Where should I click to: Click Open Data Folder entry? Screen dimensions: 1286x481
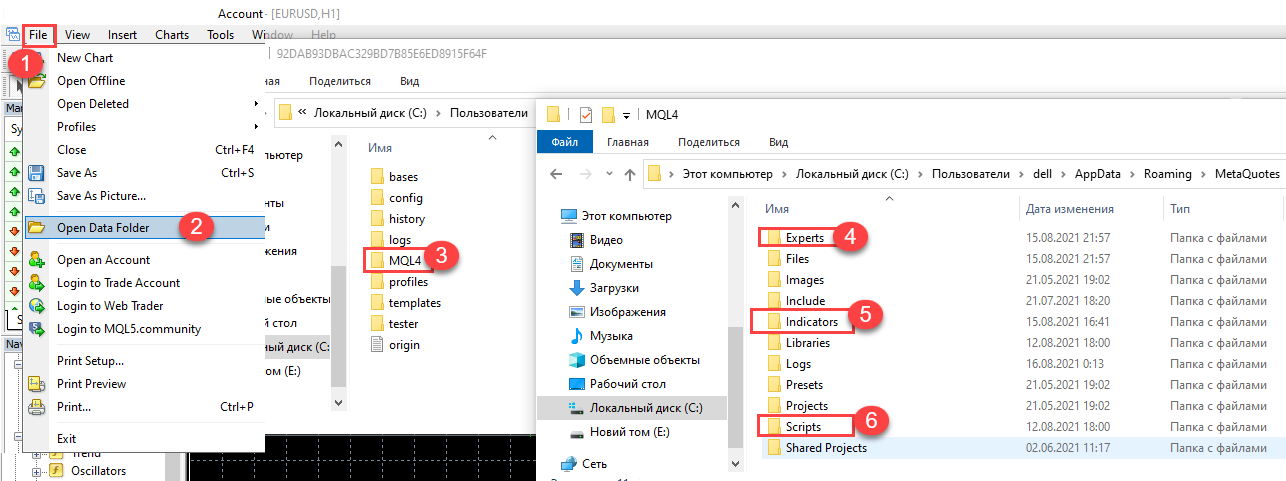[x=145, y=228]
